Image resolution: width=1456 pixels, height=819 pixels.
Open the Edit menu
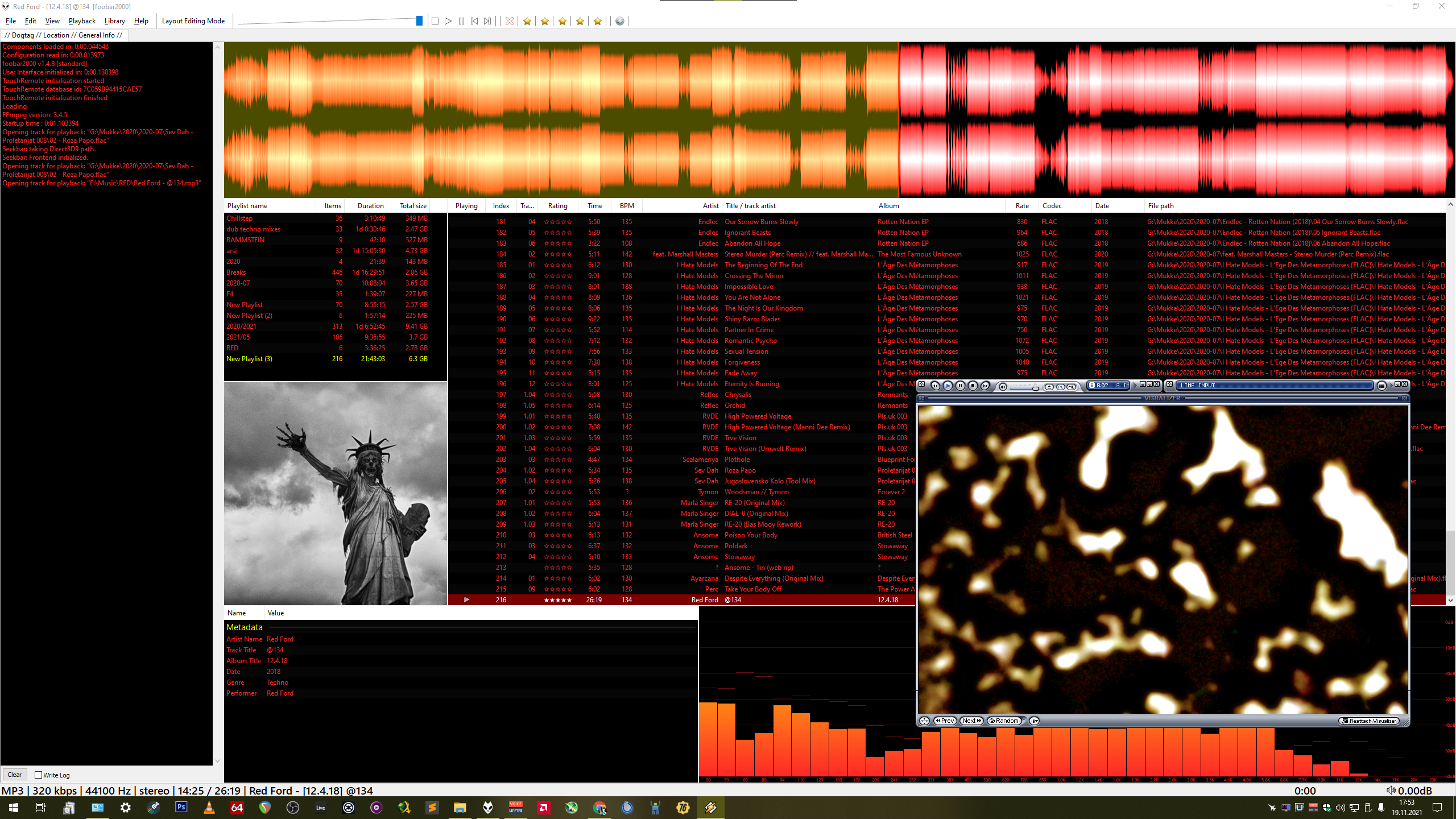tap(31, 21)
